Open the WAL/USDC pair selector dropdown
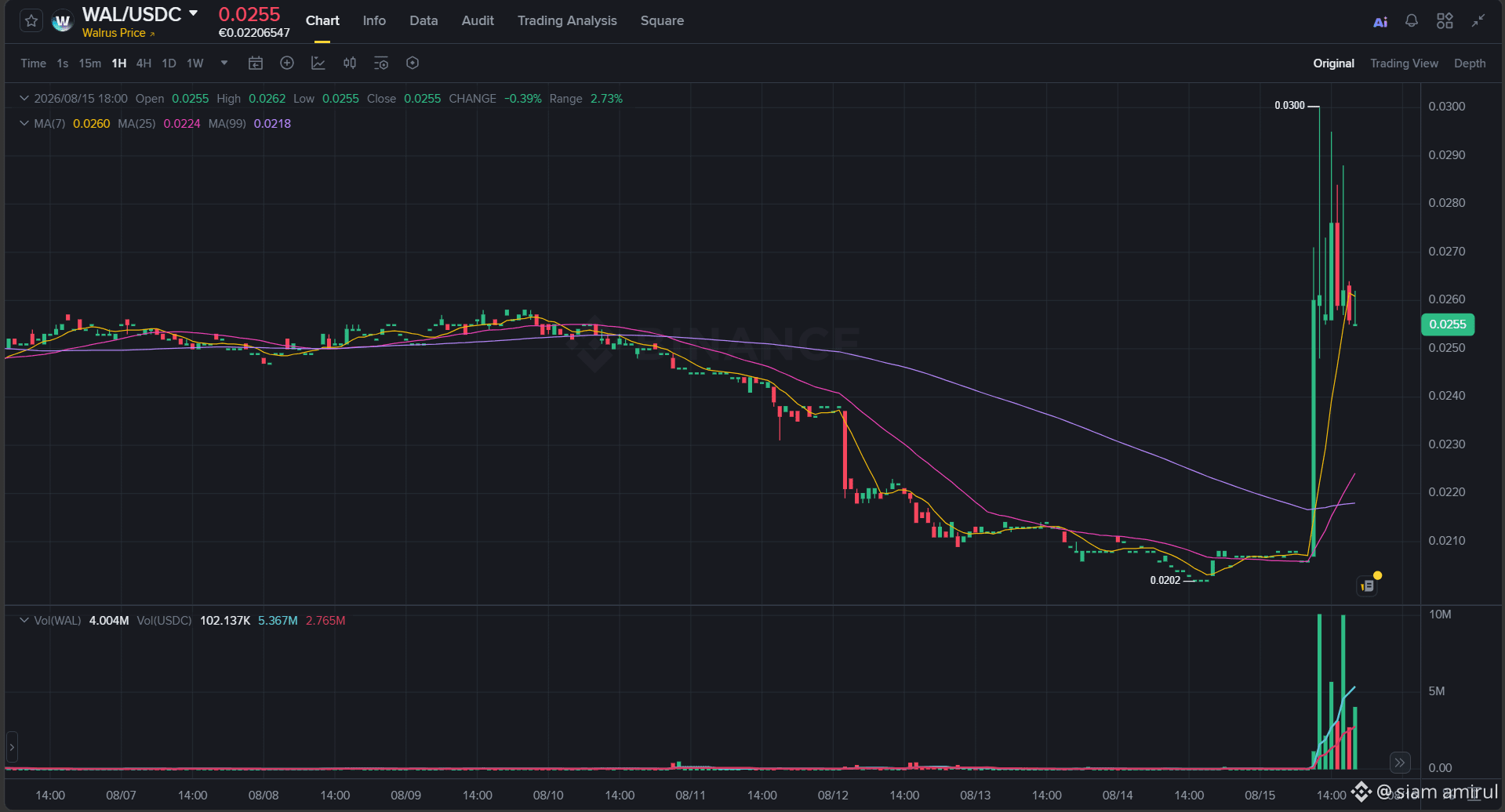The height and width of the screenshot is (812, 1505). point(193,13)
